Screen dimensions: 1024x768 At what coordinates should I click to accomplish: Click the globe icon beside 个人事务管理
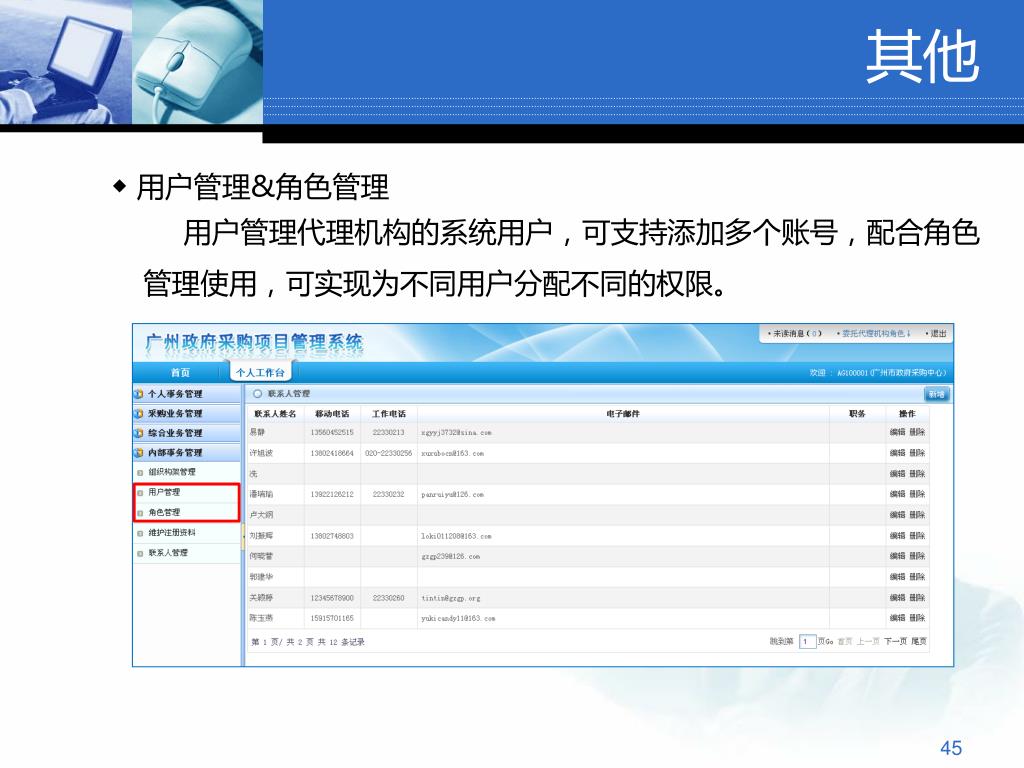tap(138, 394)
